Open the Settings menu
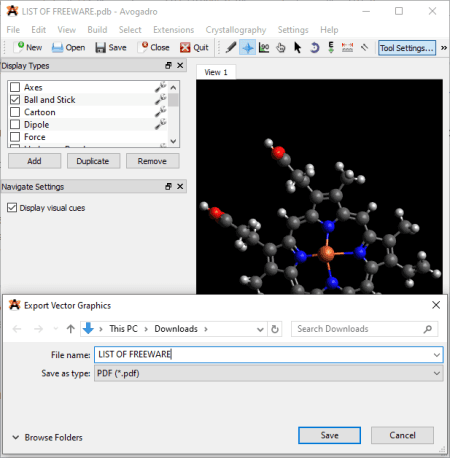Image resolution: width=450 pixels, height=458 pixels. 293,30
